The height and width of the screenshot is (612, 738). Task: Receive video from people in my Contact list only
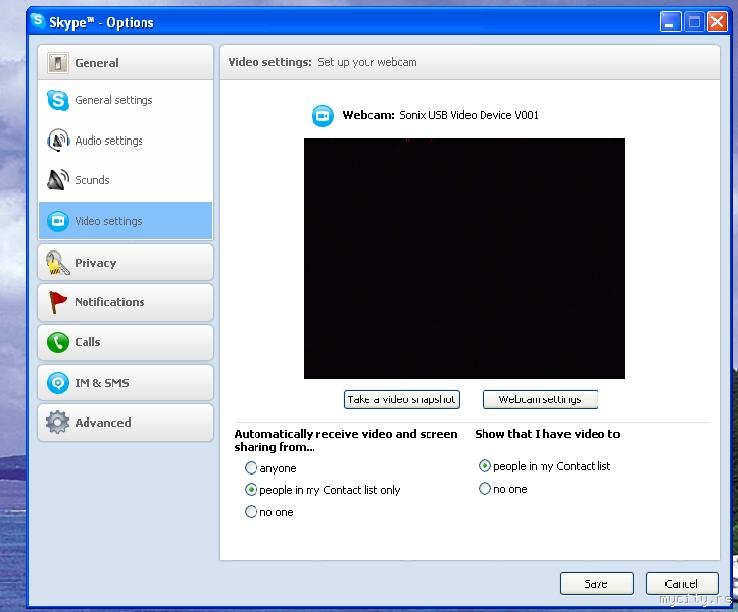251,490
